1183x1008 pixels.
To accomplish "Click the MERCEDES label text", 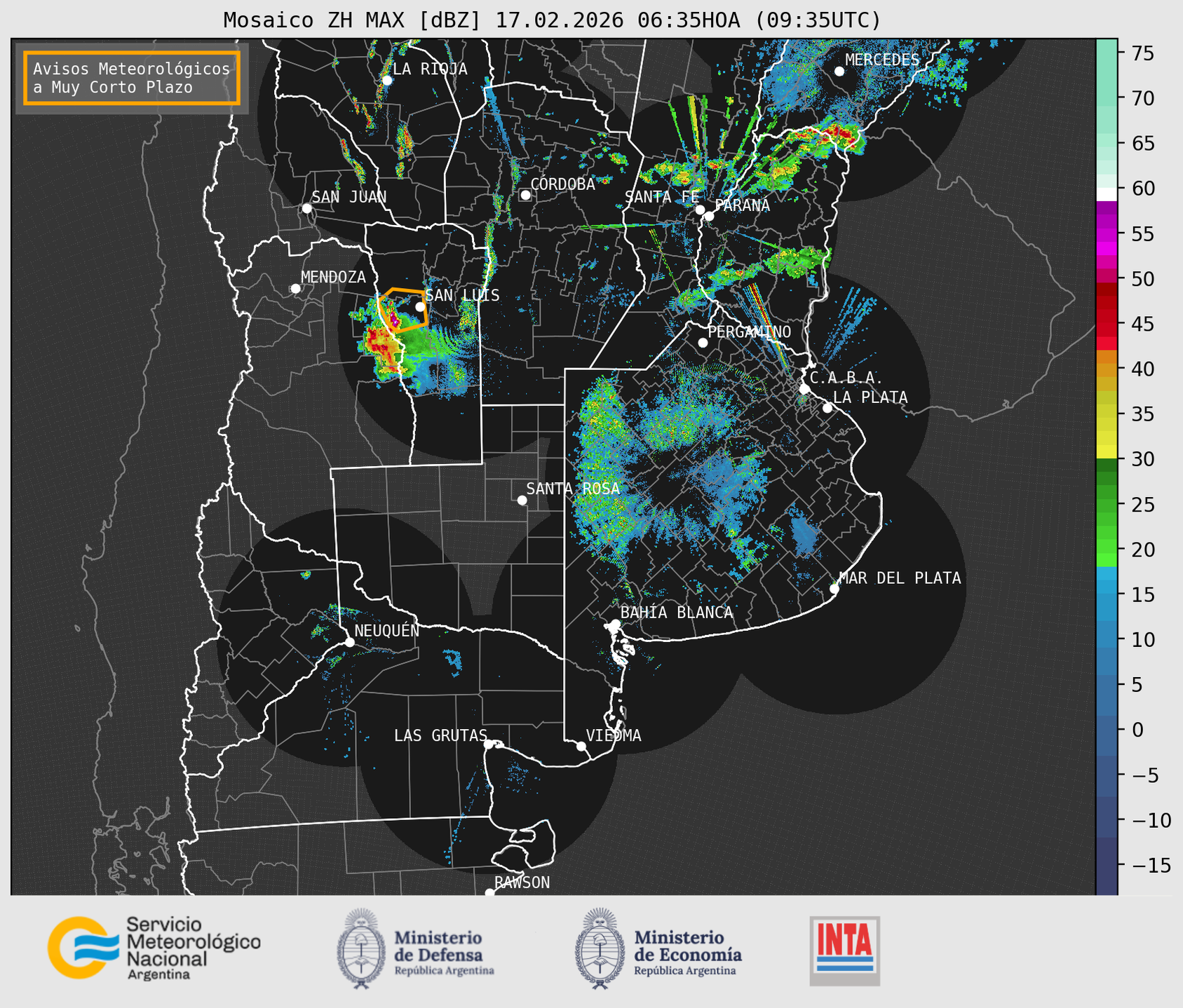I will point(882,60).
